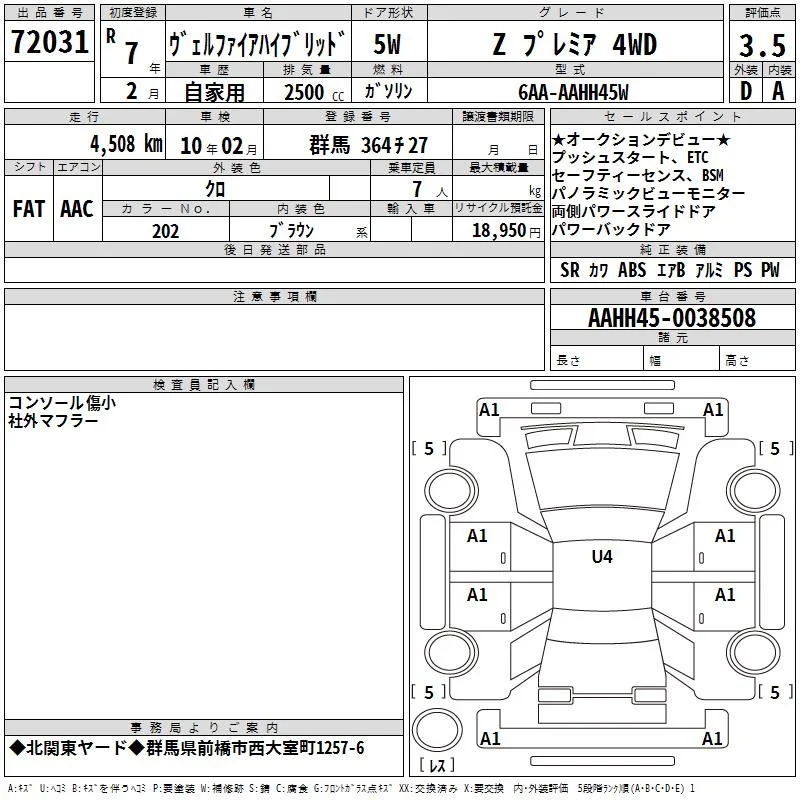The image size is (800, 800).
Task: Select model code 6AA-AAHH45W
Action: [x=573, y=92]
